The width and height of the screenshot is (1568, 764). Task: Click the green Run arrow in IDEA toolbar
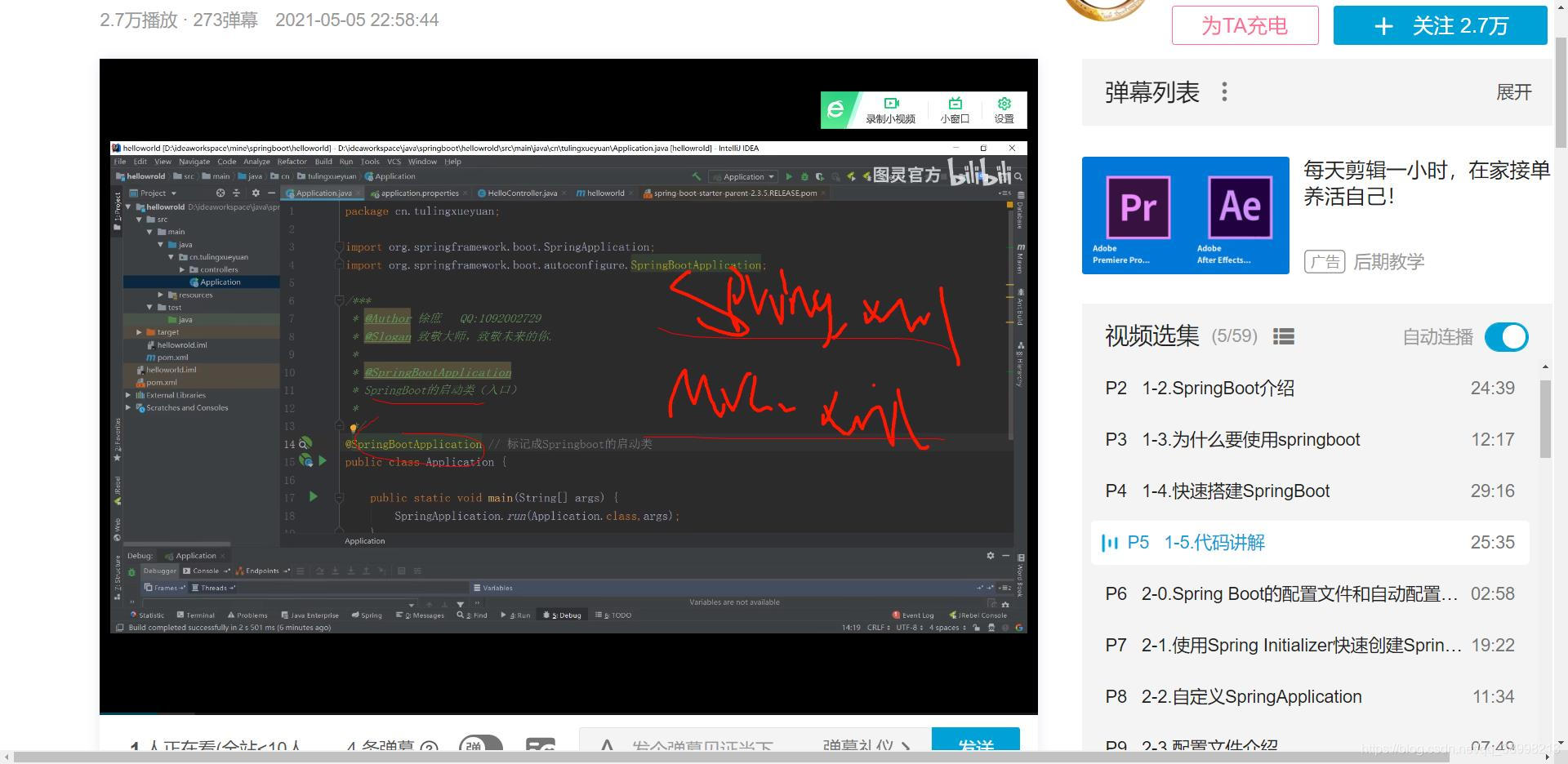click(x=789, y=176)
